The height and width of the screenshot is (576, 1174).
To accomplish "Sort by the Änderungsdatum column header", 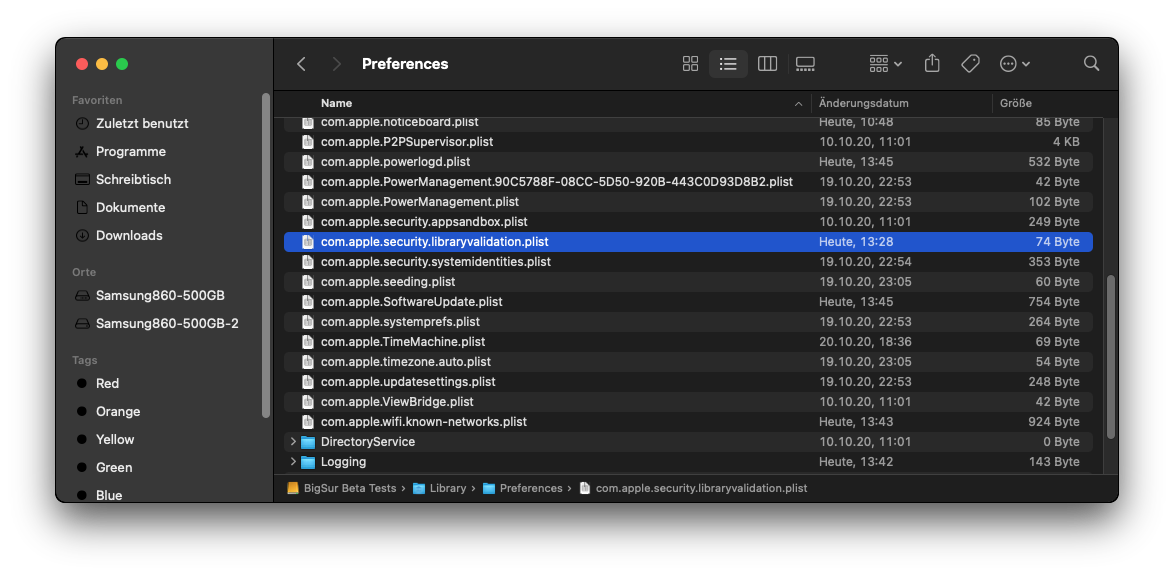I will tap(863, 103).
